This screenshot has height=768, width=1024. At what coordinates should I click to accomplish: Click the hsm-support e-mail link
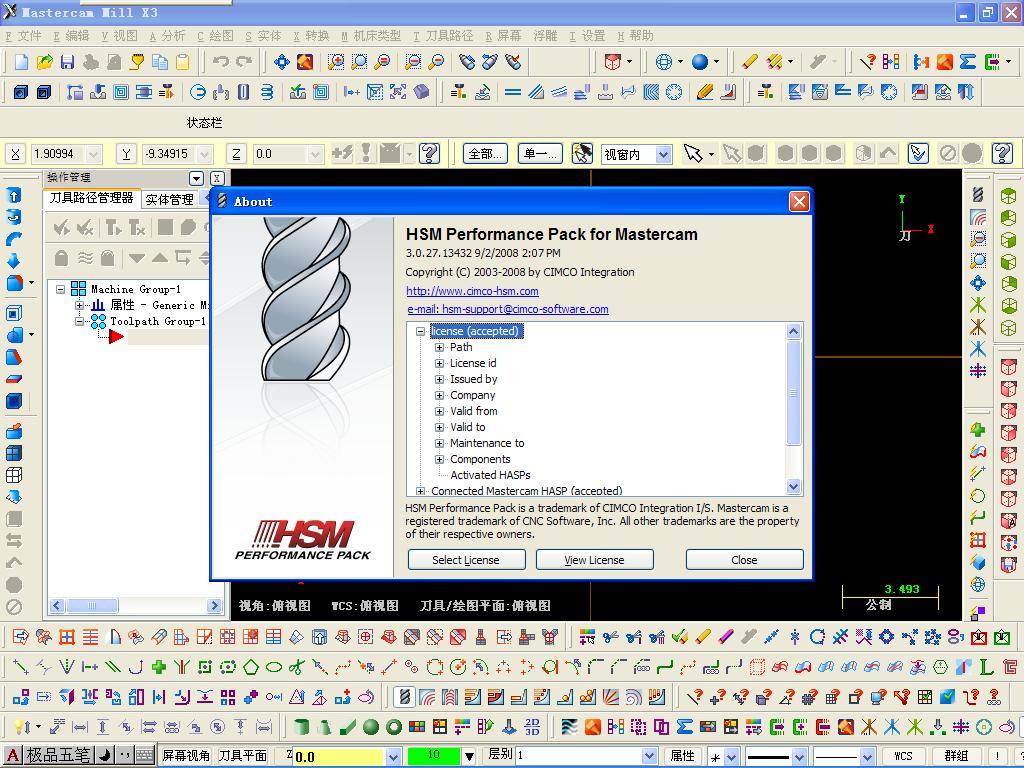click(507, 310)
